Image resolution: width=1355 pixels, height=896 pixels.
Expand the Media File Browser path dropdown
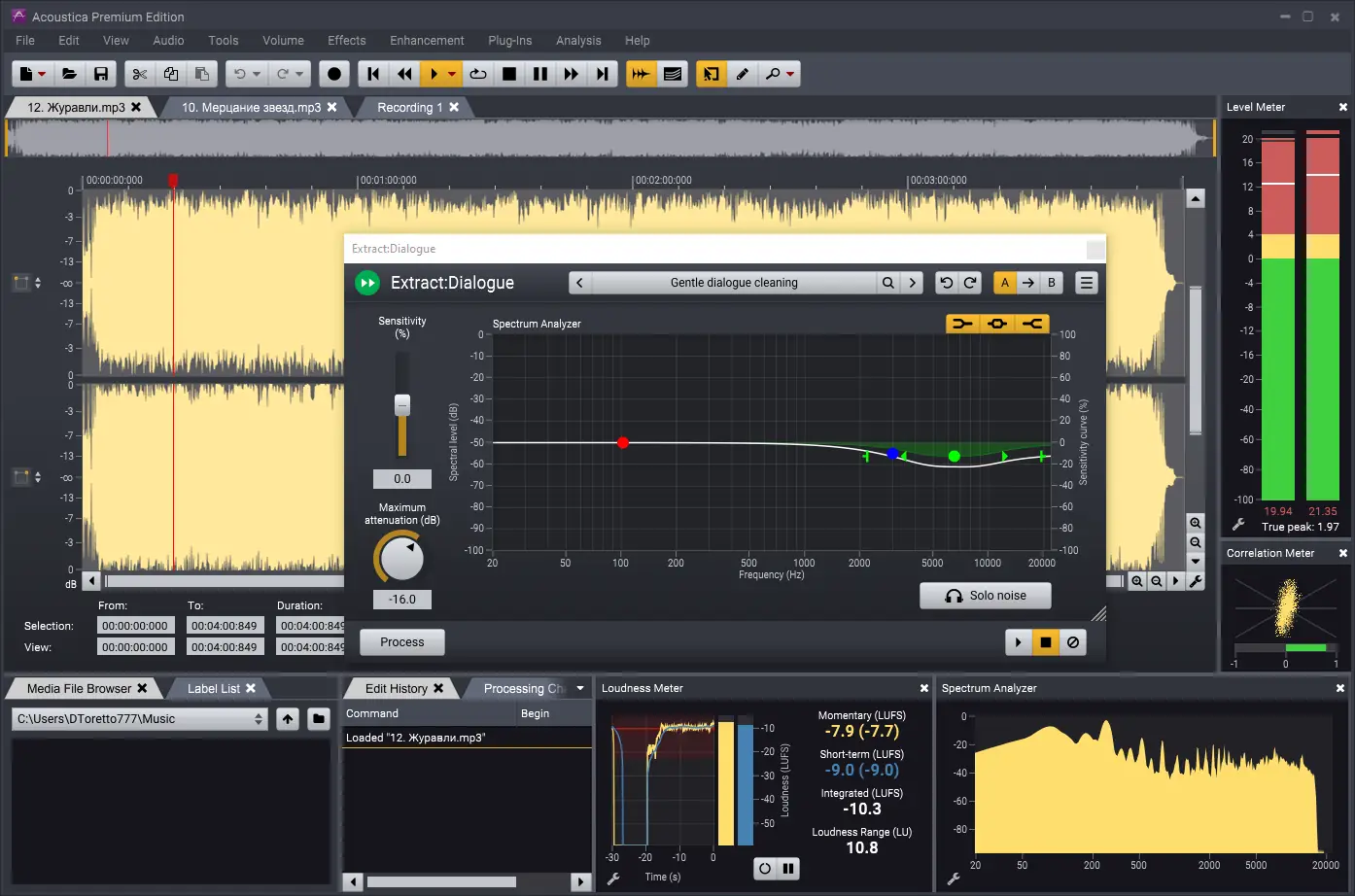259,719
